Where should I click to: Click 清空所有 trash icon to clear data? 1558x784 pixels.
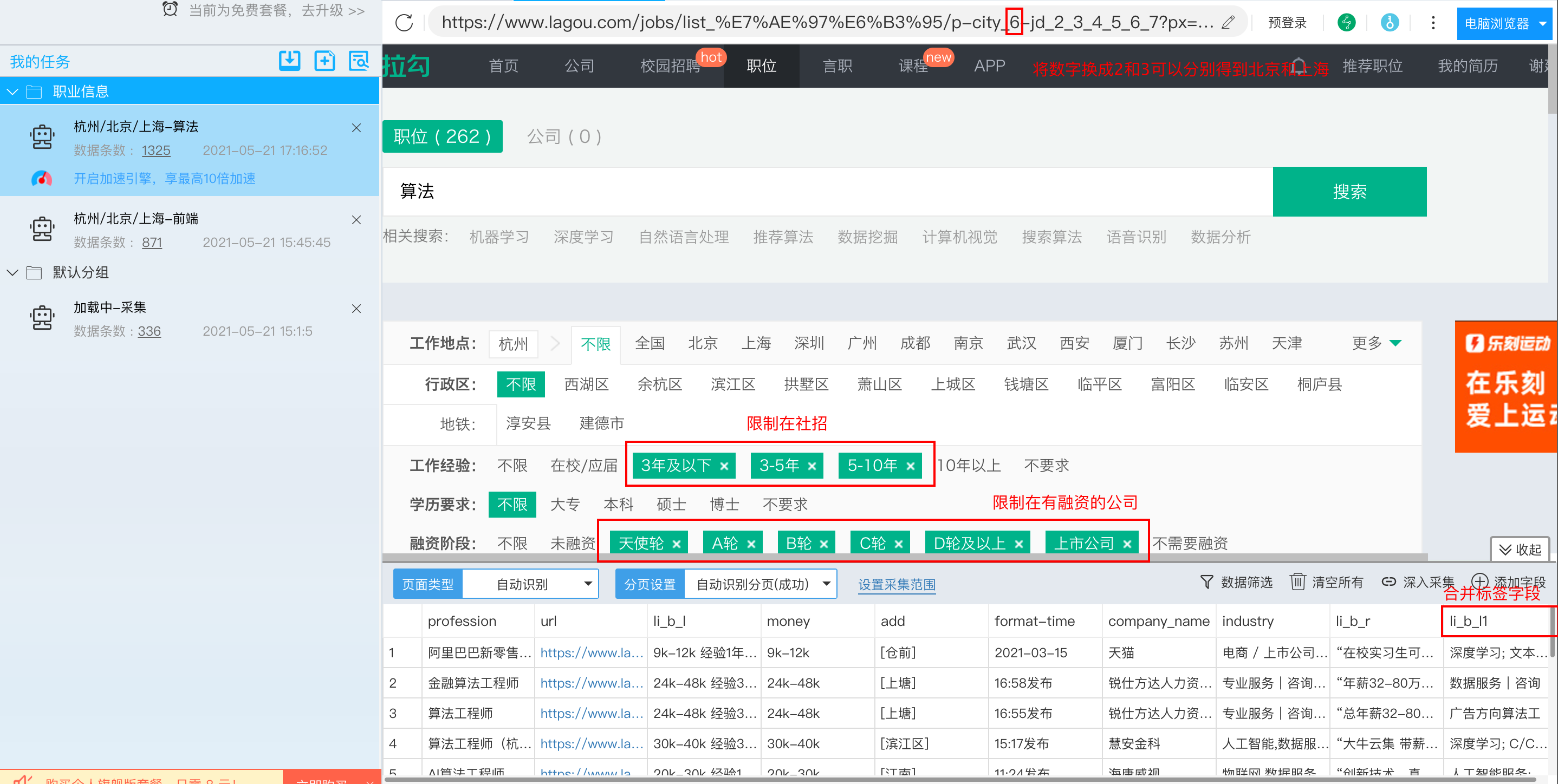(1298, 582)
